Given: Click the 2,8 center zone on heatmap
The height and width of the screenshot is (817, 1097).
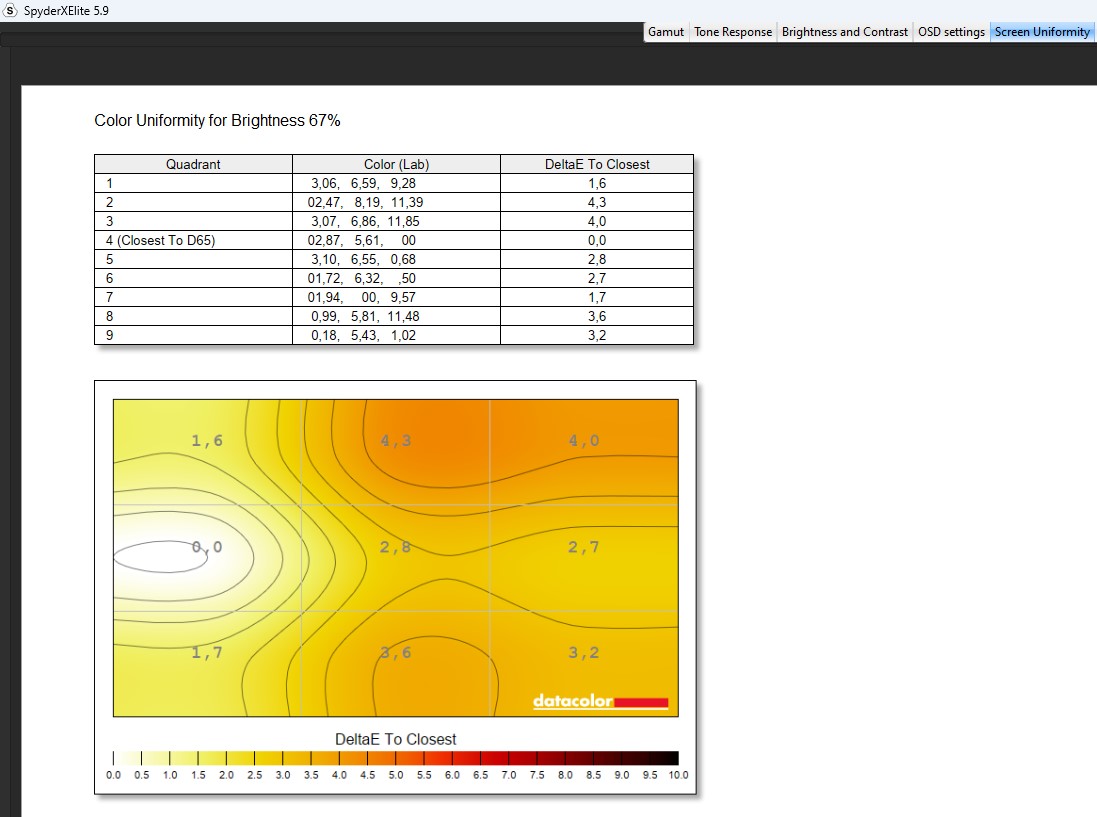Looking at the screenshot, I should click(x=396, y=547).
